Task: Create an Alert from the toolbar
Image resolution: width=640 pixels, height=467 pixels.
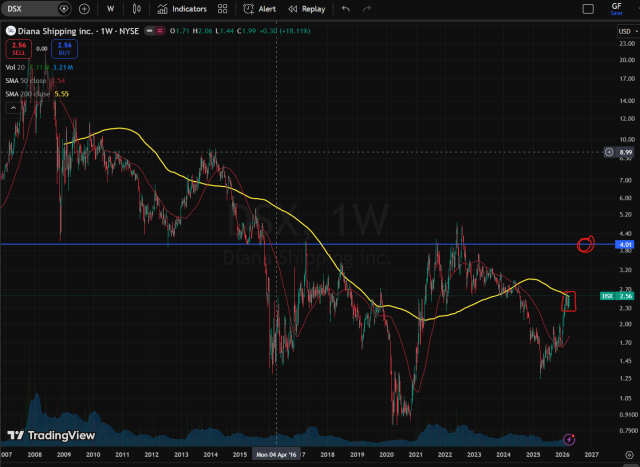Action: [x=260, y=9]
